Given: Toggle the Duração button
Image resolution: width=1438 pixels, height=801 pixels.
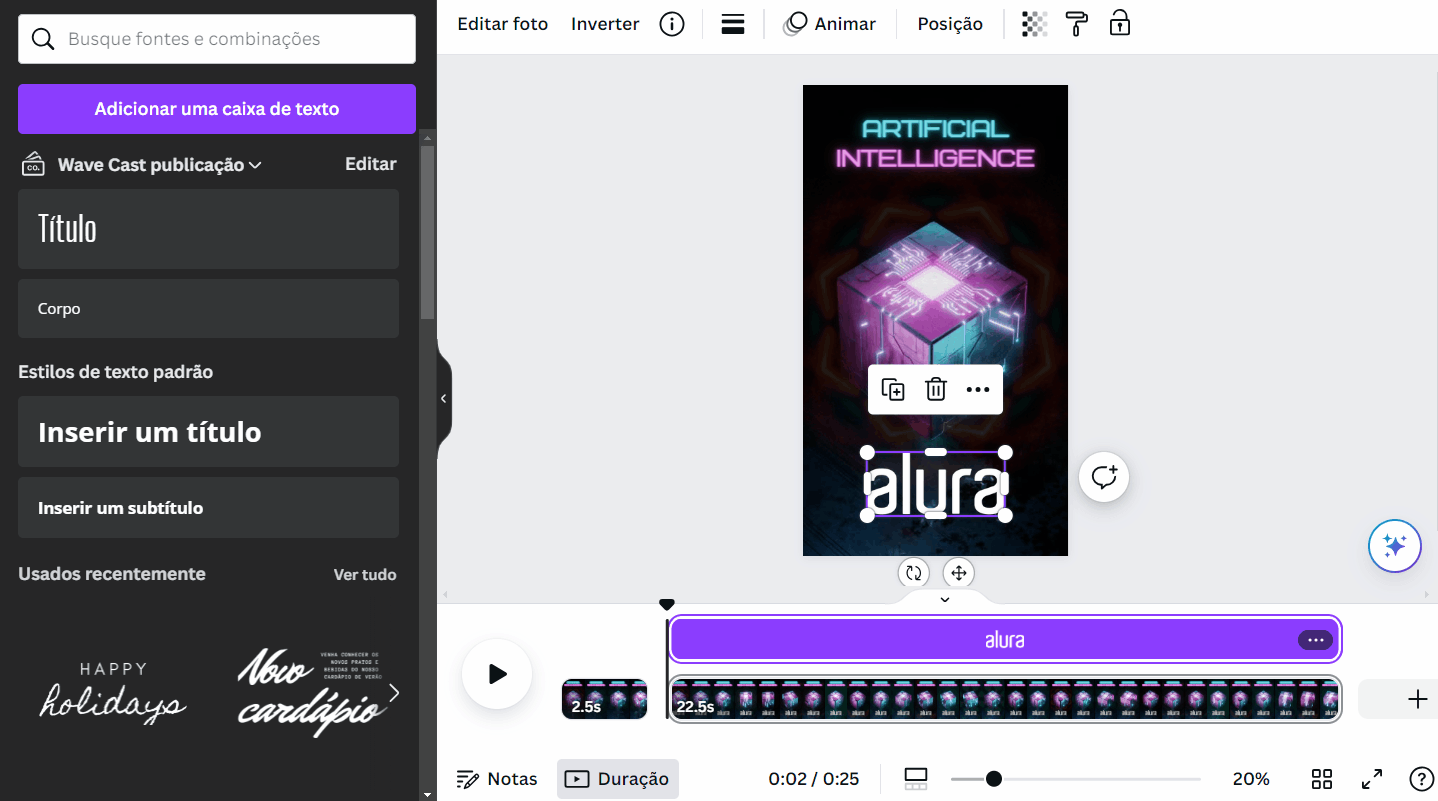Looking at the screenshot, I should [618, 779].
